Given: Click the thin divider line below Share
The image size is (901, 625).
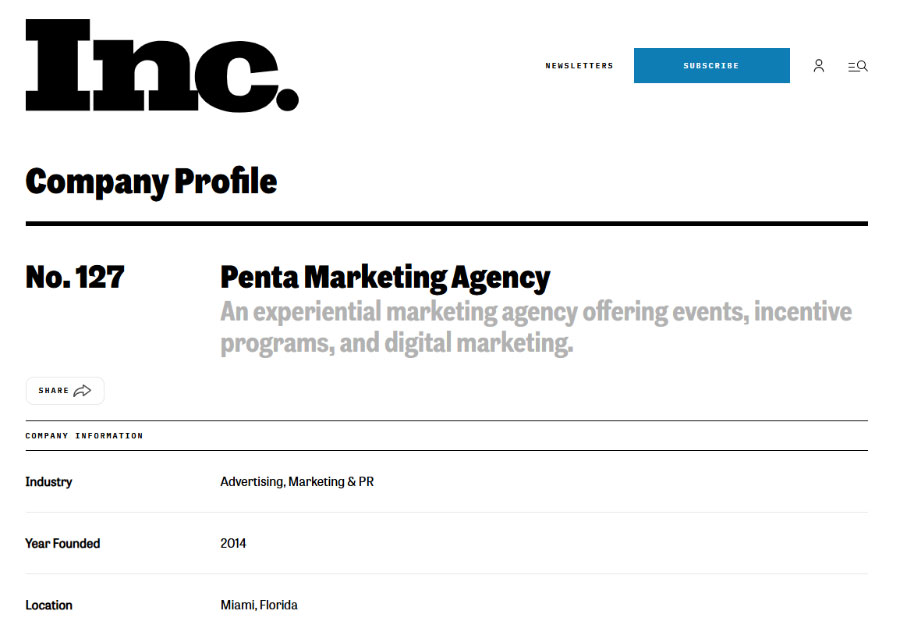Looking at the screenshot, I should pyautogui.click(x=446, y=421).
